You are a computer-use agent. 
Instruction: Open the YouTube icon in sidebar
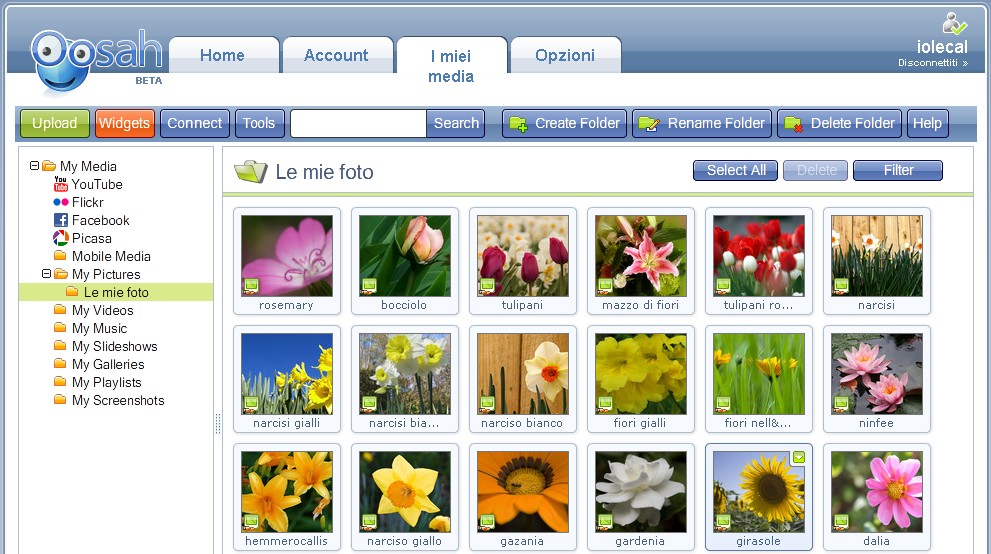click(61, 184)
